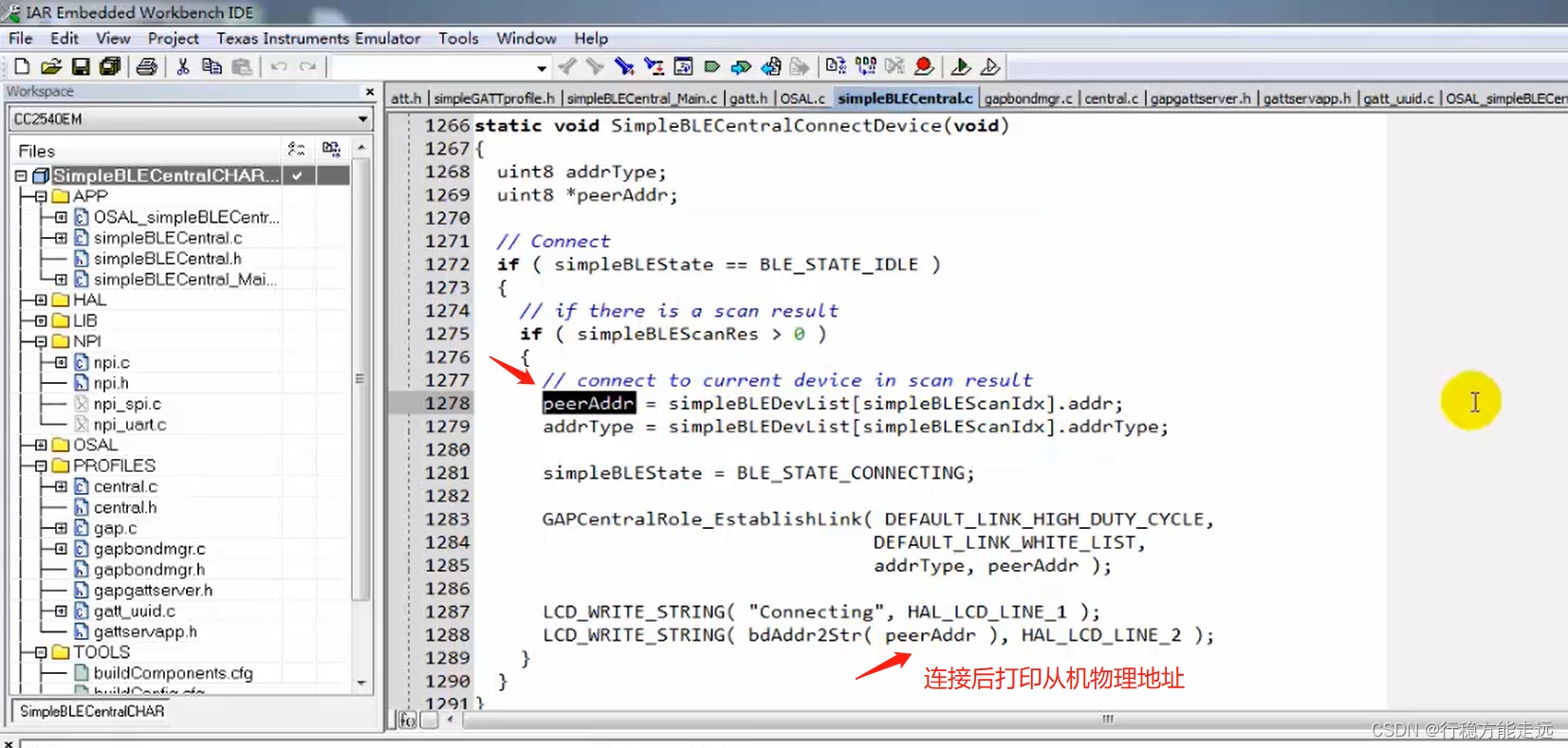The height and width of the screenshot is (748, 1568).
Task: Toggle breakpoint with the red dot icon
Action: click(924, 66)
